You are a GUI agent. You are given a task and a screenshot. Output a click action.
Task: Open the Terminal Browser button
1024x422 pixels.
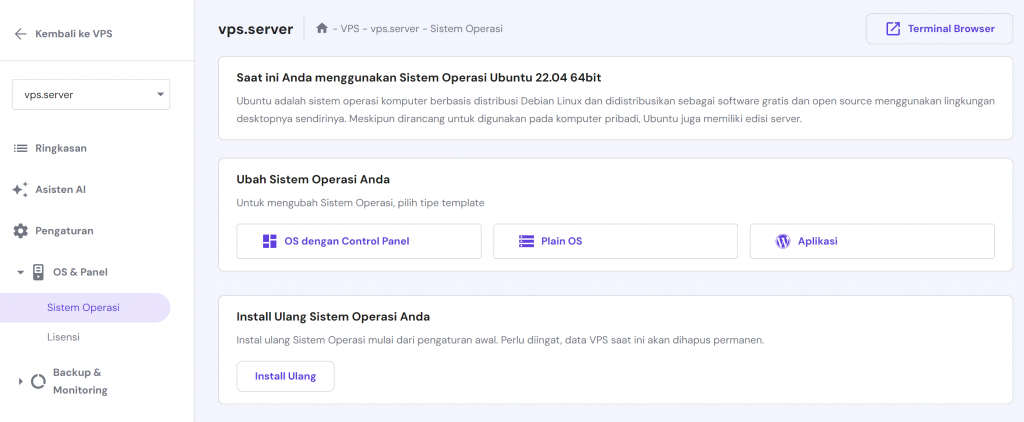coord(940,29)
